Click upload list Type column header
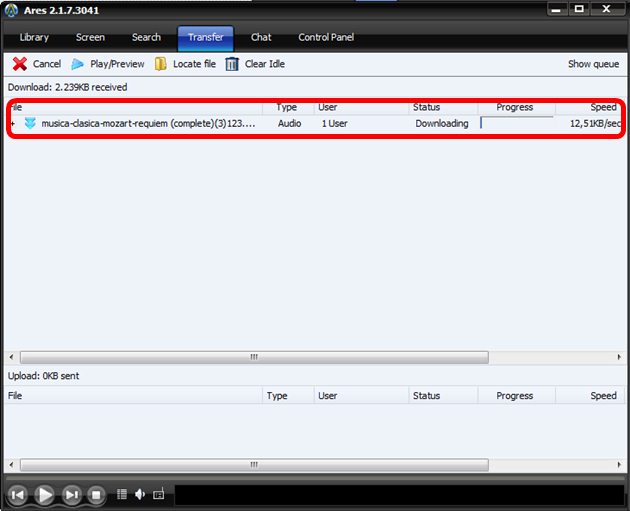This screenshot has height=511, width=630. 288,396
